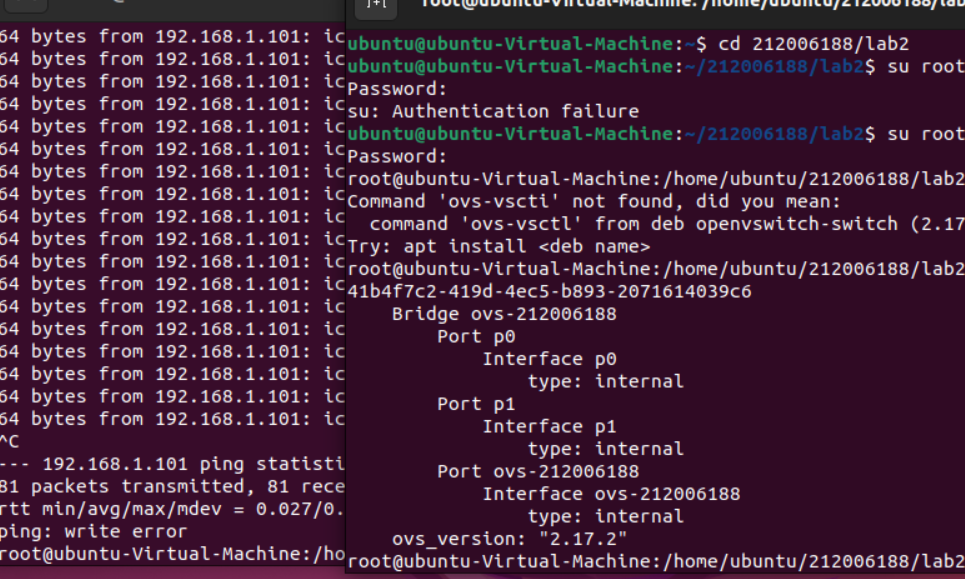The width and height of the screenshot is (965, 579).
Task: Click the 'Interface ovs-212006188' entry
Action: [x=611, y=494]
